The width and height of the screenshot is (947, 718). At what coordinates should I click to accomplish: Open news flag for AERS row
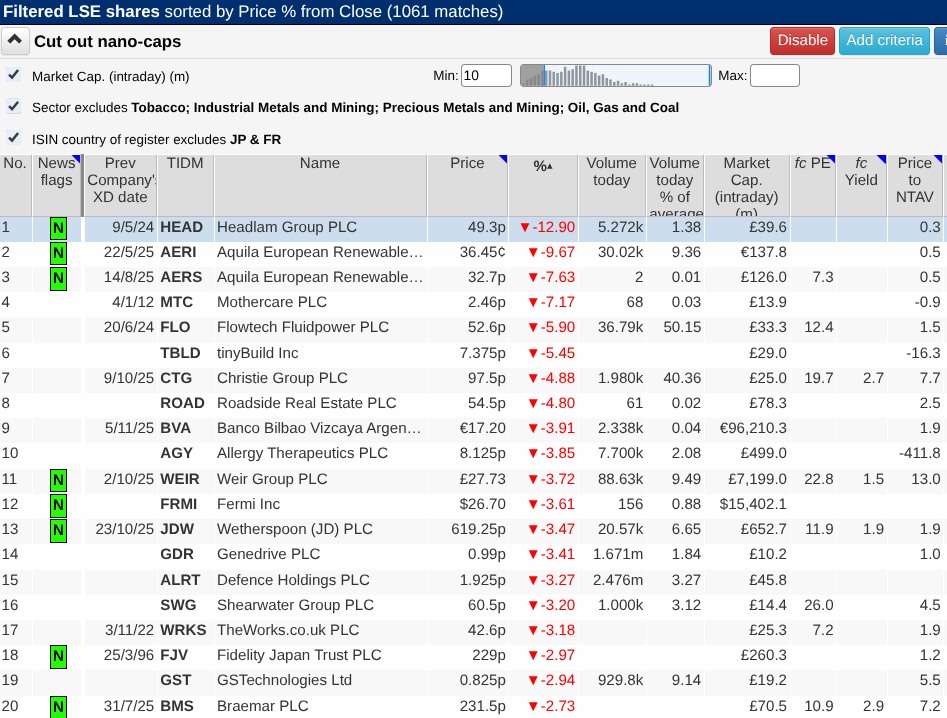(x=58, y=278)
